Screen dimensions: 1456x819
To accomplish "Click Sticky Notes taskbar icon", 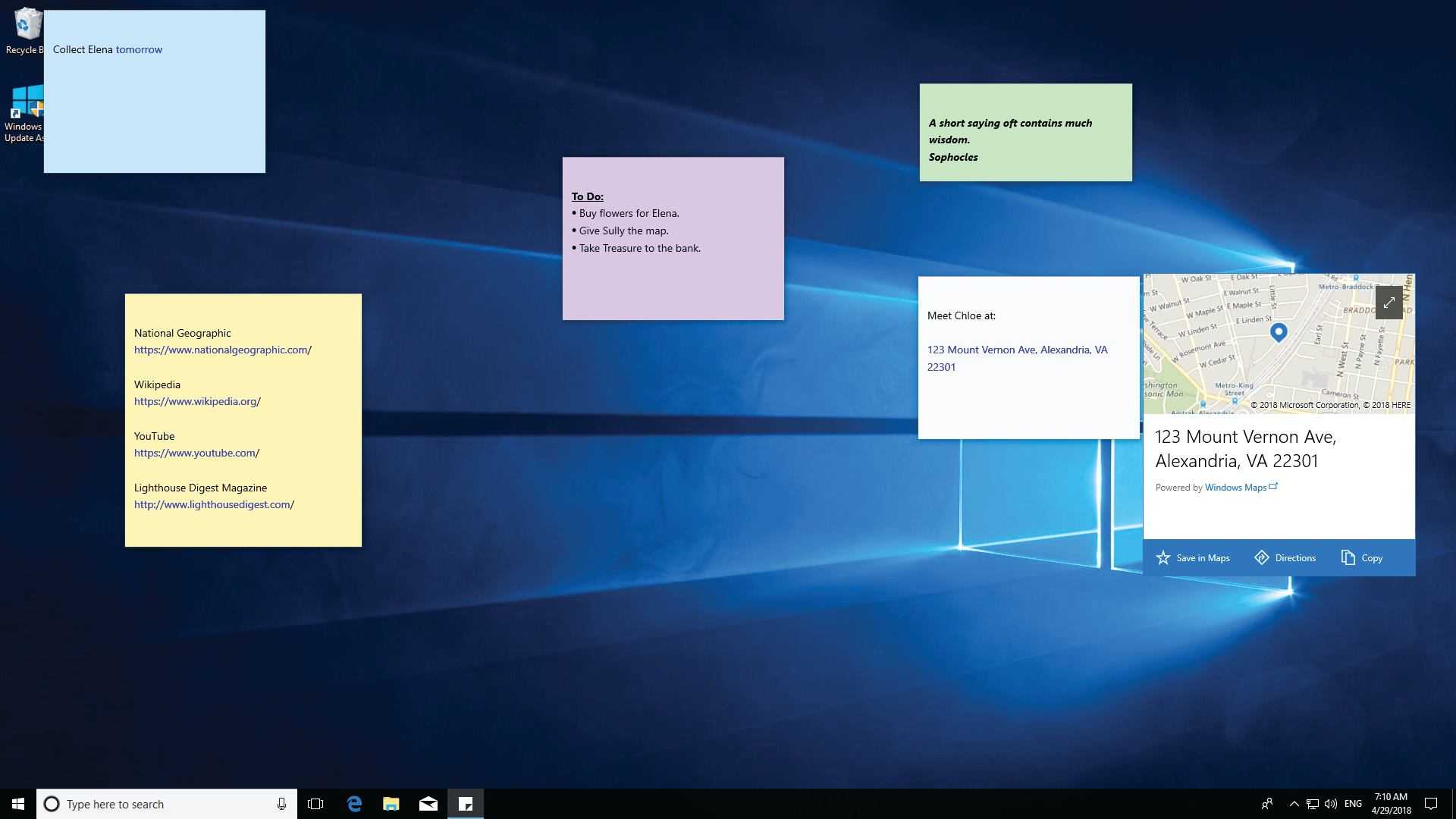I will pos(466,804).
